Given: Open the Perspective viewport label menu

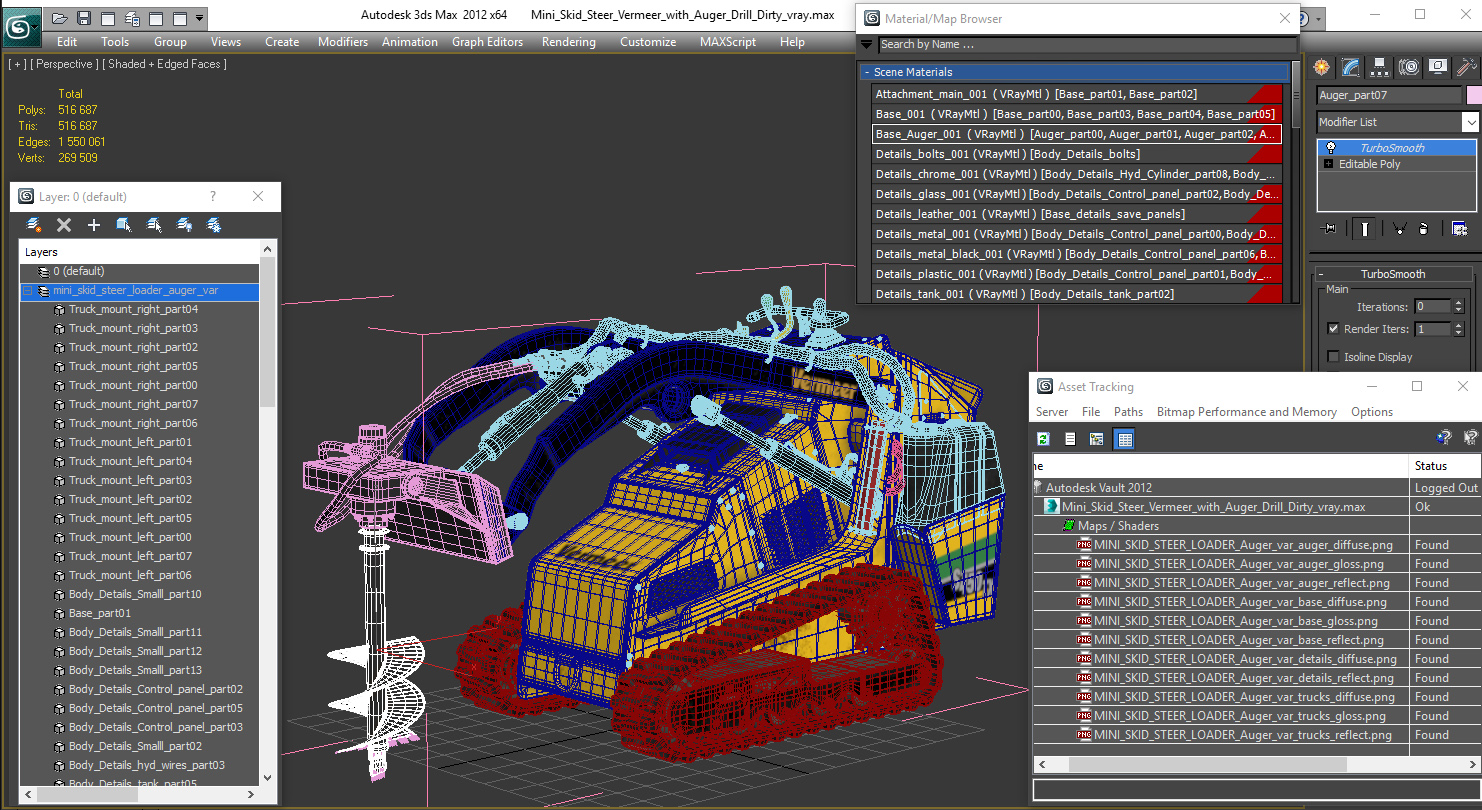Looking at the screenshot, I should click(65, 64).
